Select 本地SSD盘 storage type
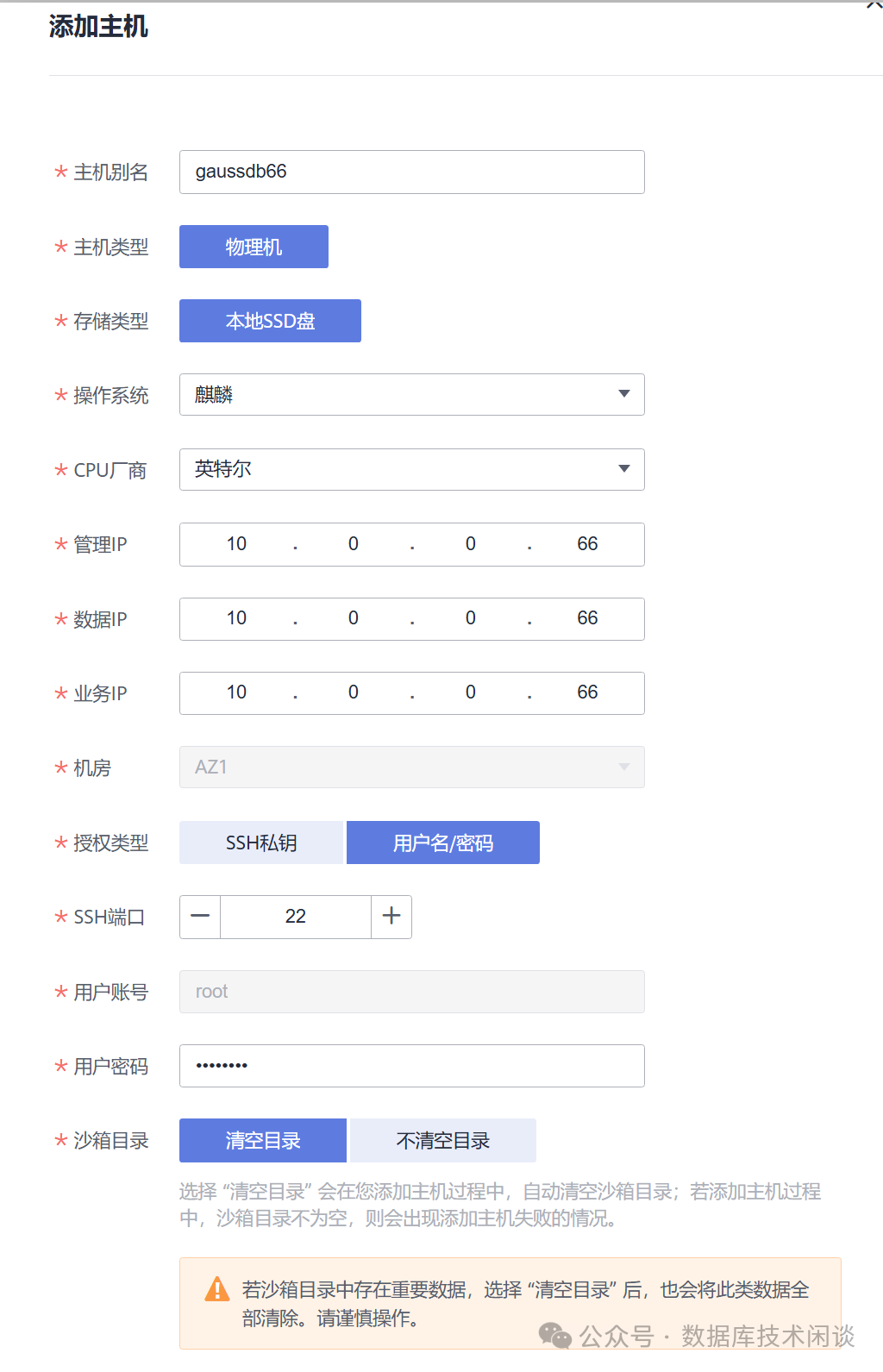 click(270, 321)
